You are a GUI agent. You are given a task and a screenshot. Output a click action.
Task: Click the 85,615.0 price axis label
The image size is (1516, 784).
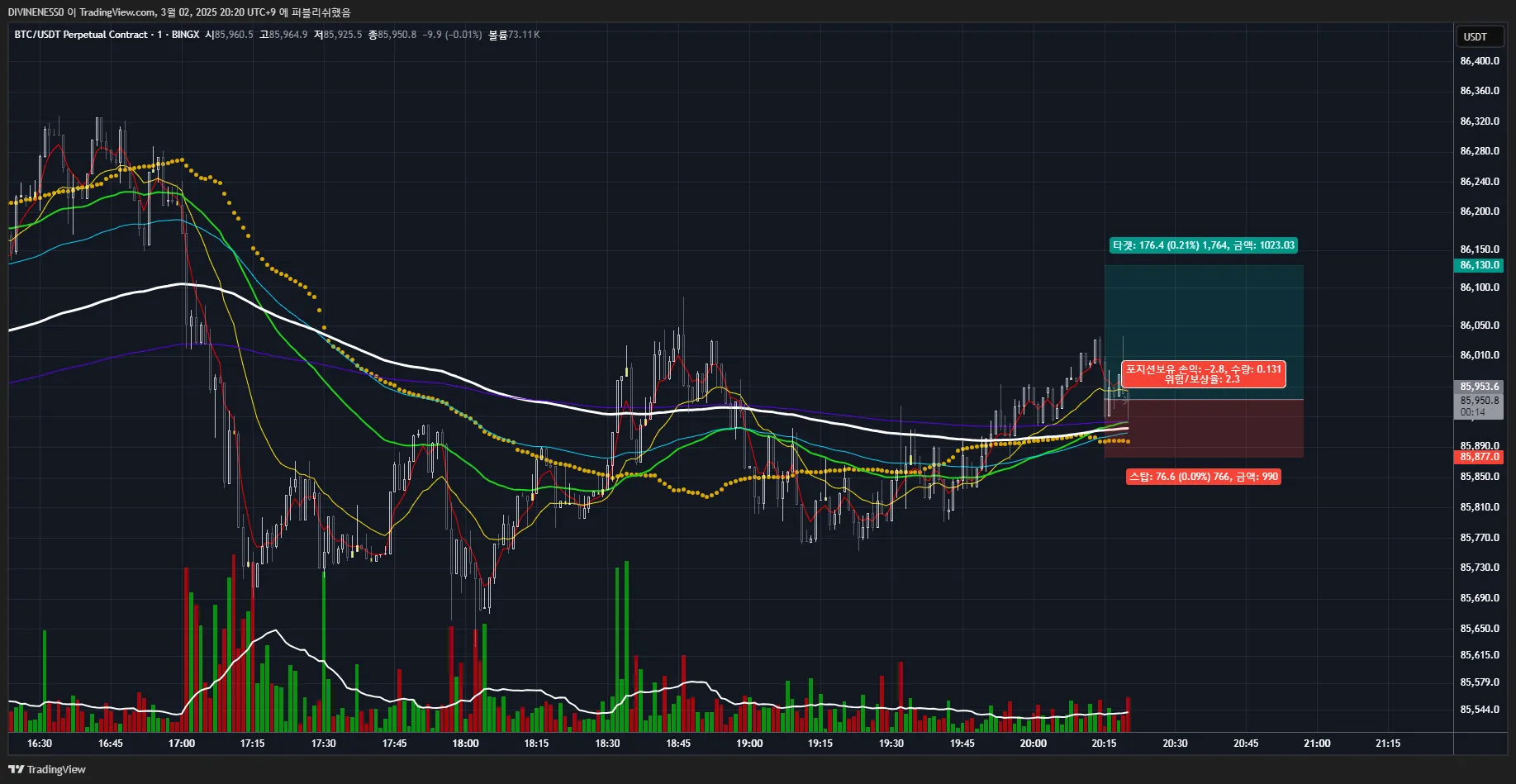point(1480,655)
